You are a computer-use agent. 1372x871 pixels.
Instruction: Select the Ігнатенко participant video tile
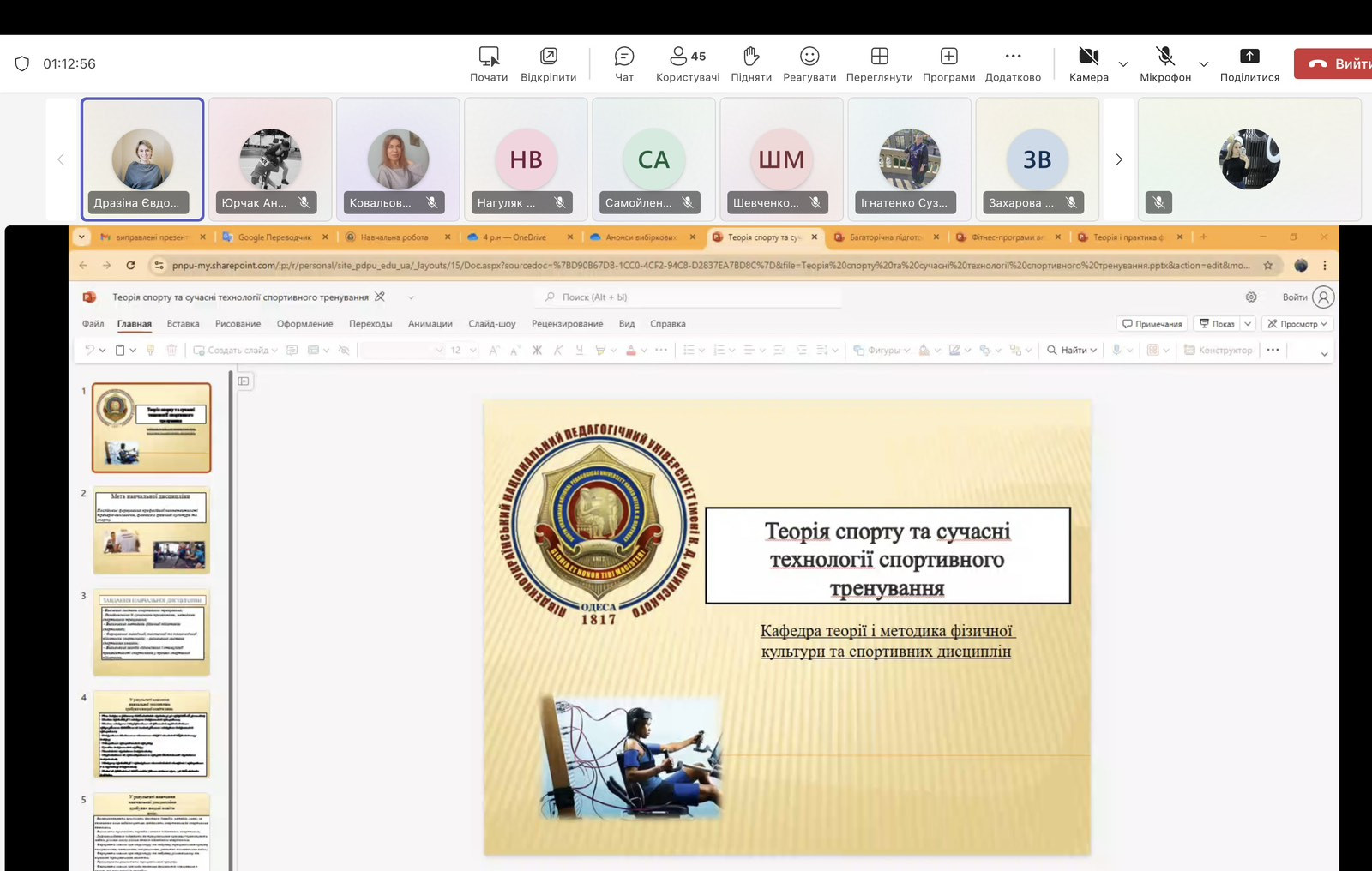[x=909, y=159]
